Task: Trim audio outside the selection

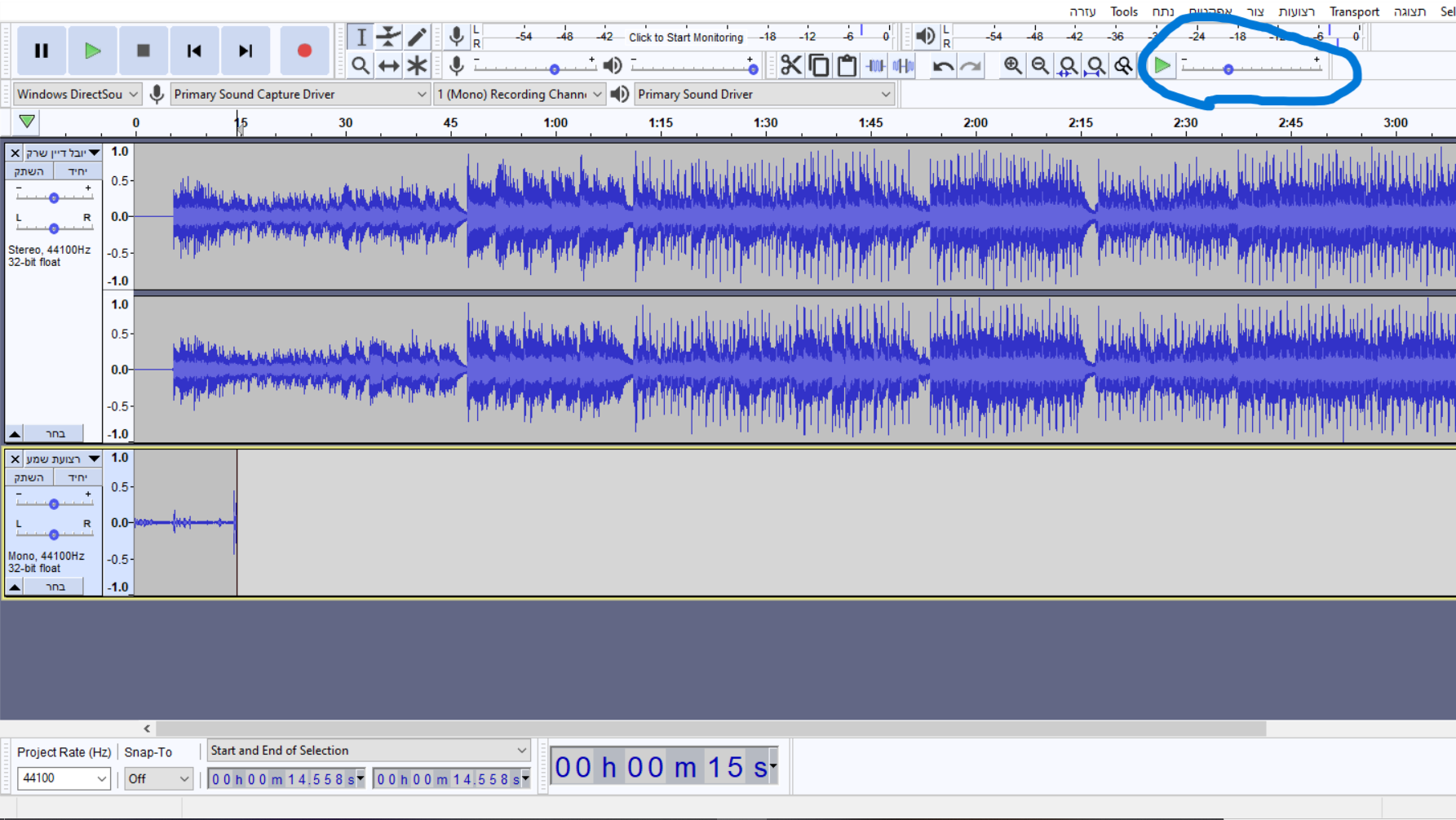Action: [875, 65]
